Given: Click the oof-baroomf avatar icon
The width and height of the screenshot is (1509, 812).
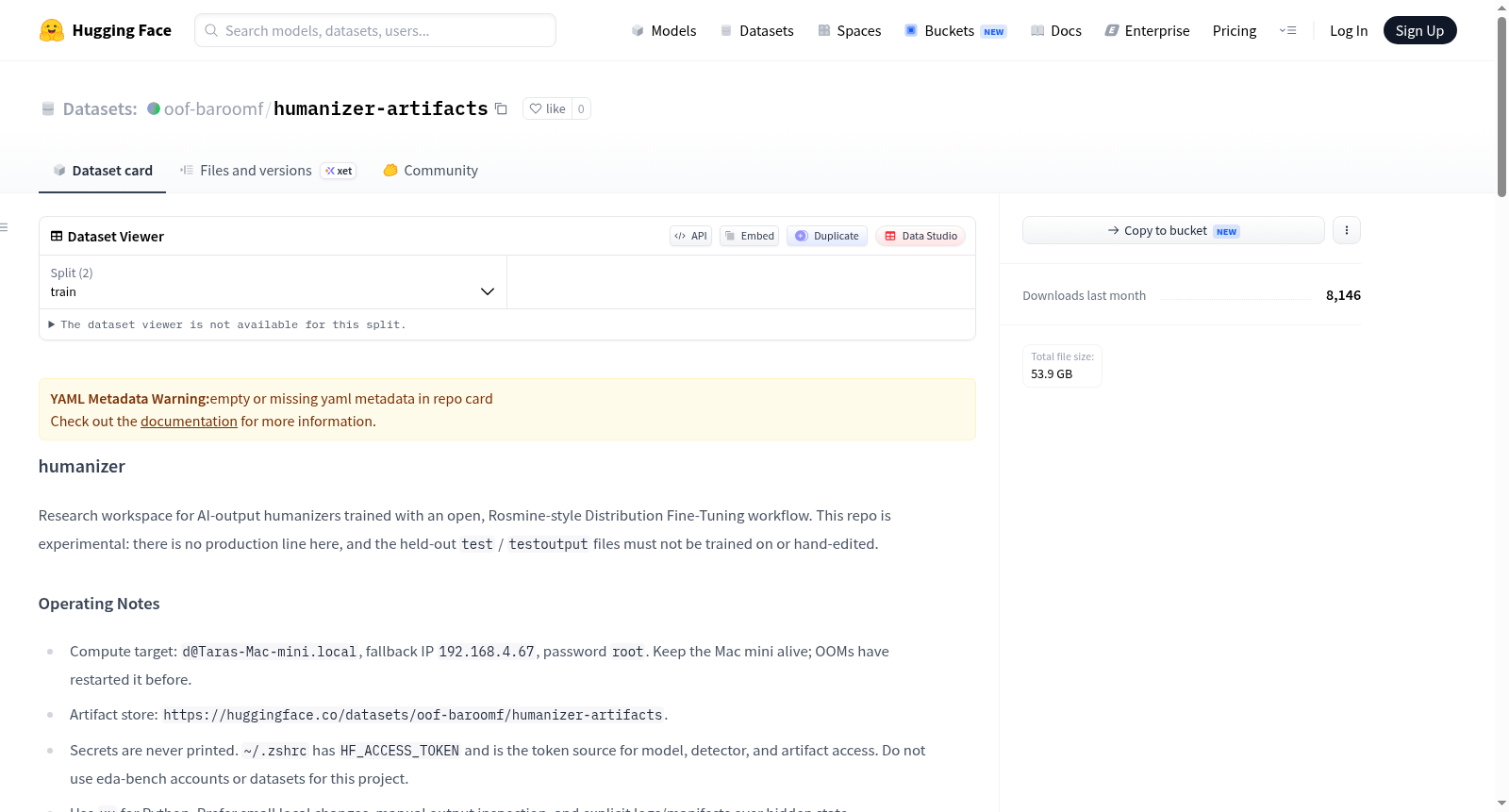Looking at the screenshot, I should [x=154, y=108].
